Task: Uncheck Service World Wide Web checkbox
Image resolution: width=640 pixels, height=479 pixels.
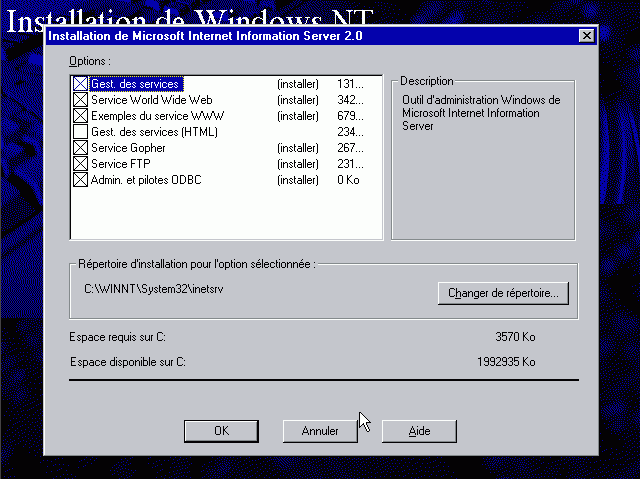Action: coord(80,100)
